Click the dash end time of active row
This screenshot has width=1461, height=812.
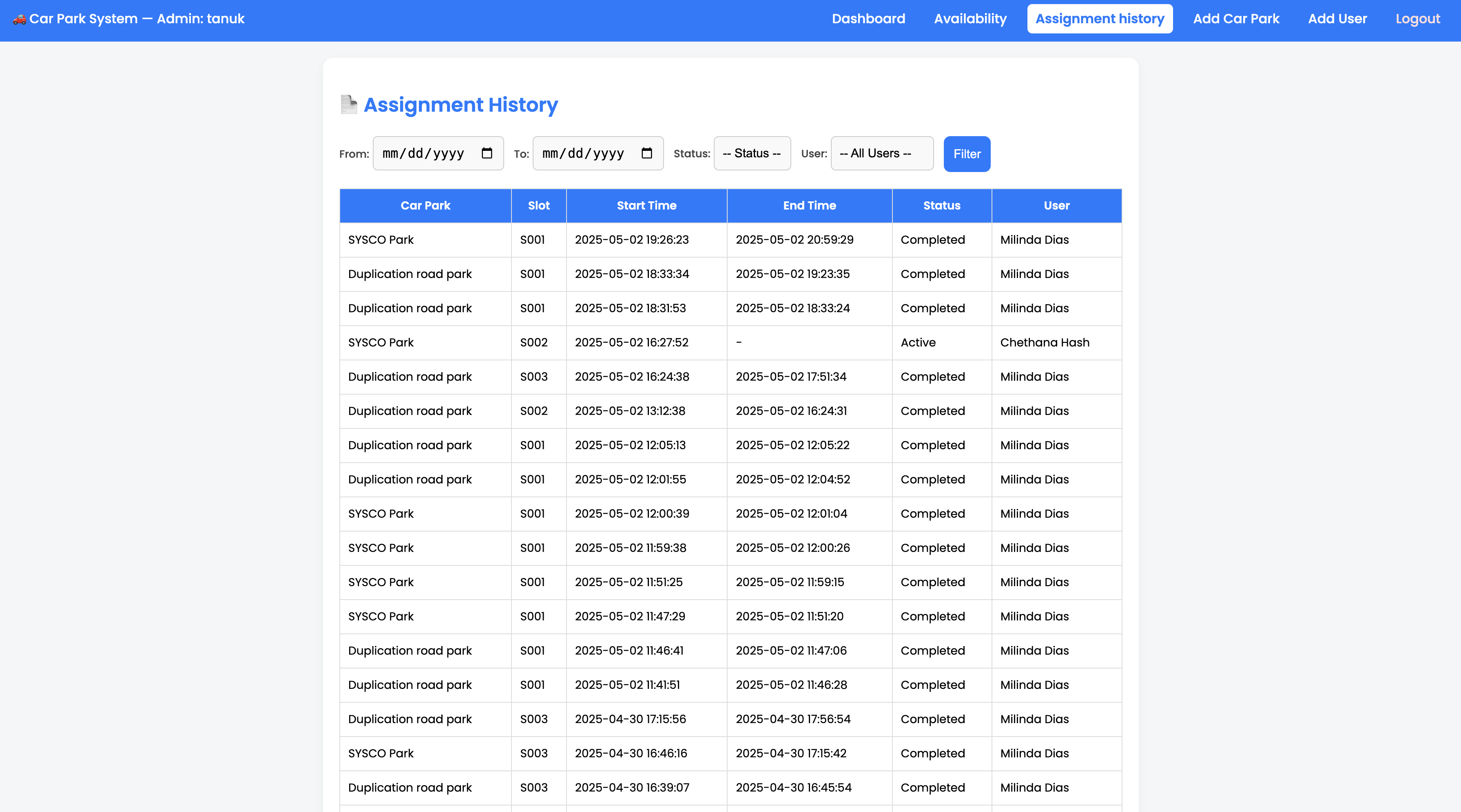pos(738,342)
